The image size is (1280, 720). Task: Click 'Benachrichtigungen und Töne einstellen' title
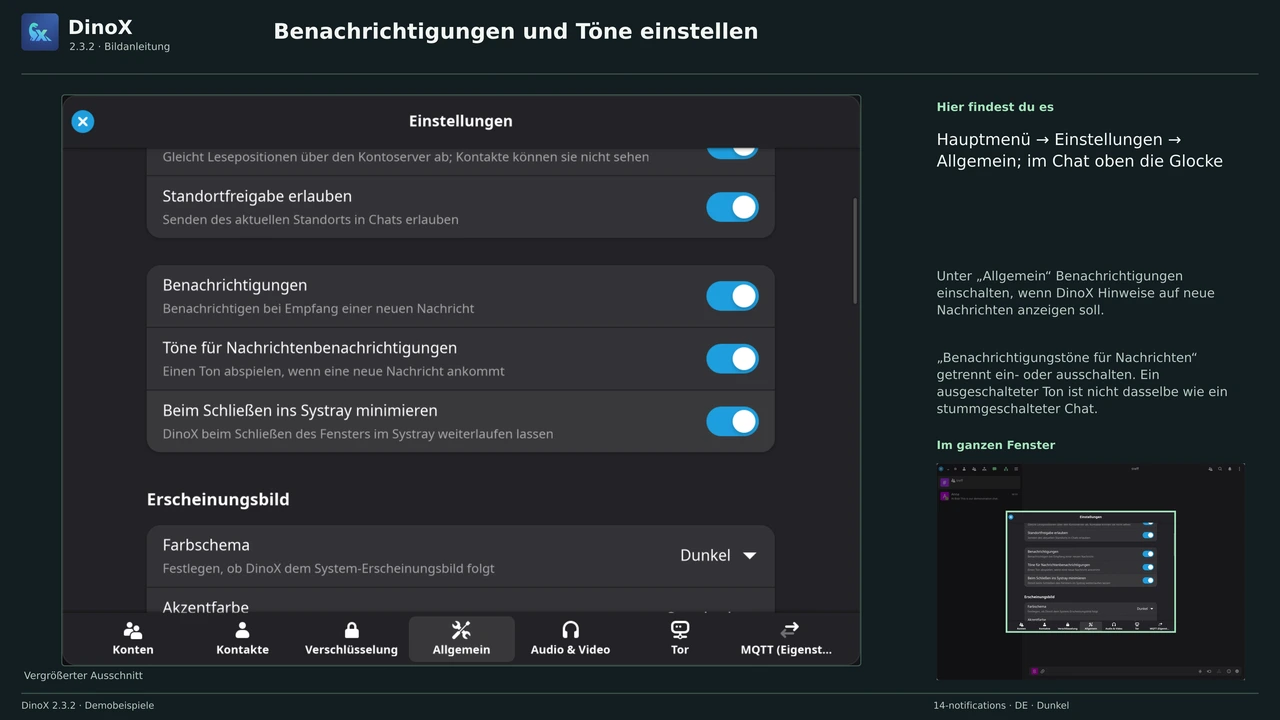(x=516, y=32)
